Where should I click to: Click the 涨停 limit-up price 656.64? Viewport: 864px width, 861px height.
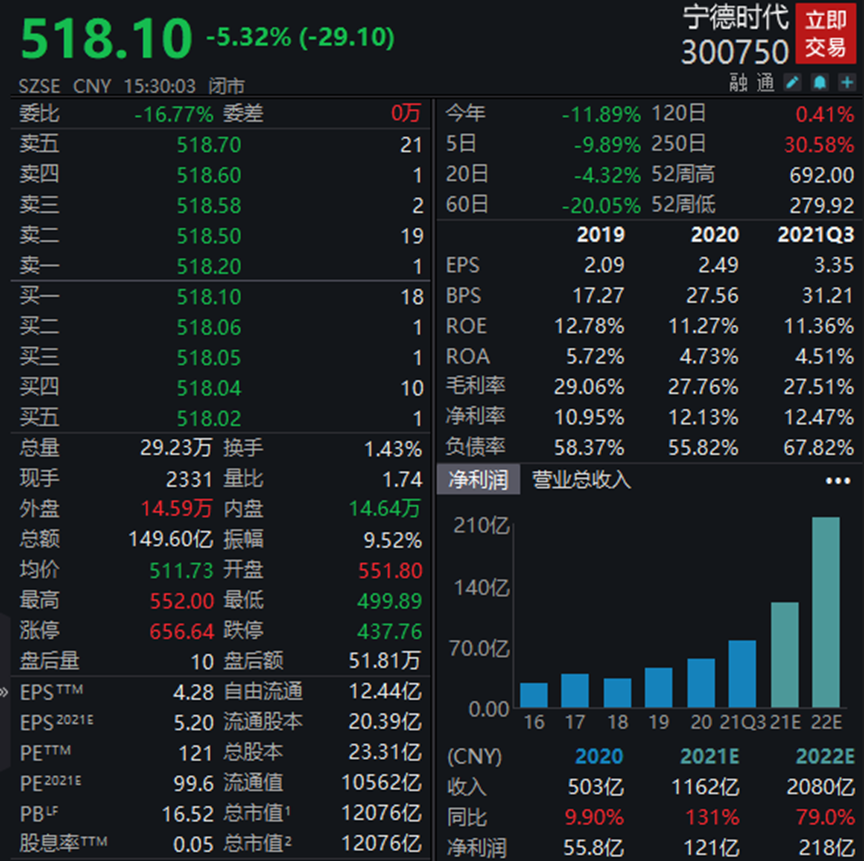click(182, 631)
